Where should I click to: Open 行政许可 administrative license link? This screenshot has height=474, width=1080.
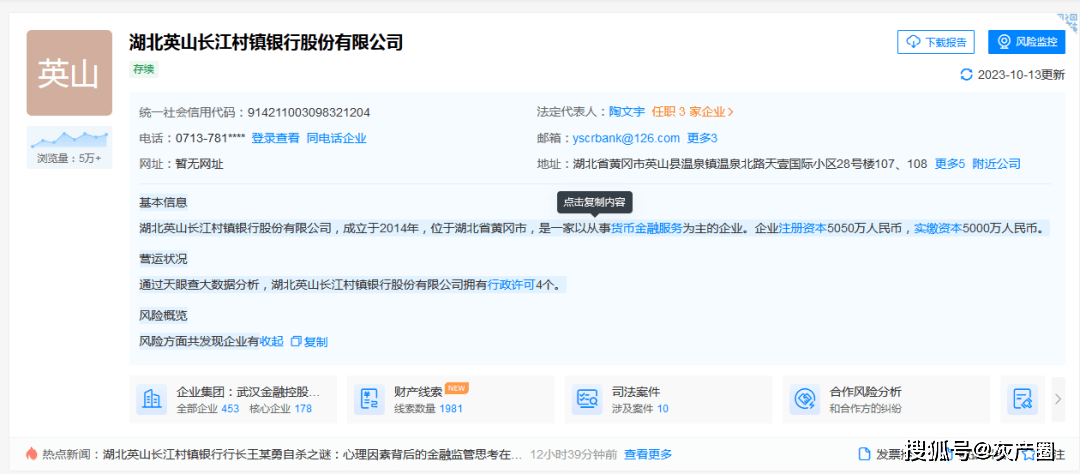[512, 284]
